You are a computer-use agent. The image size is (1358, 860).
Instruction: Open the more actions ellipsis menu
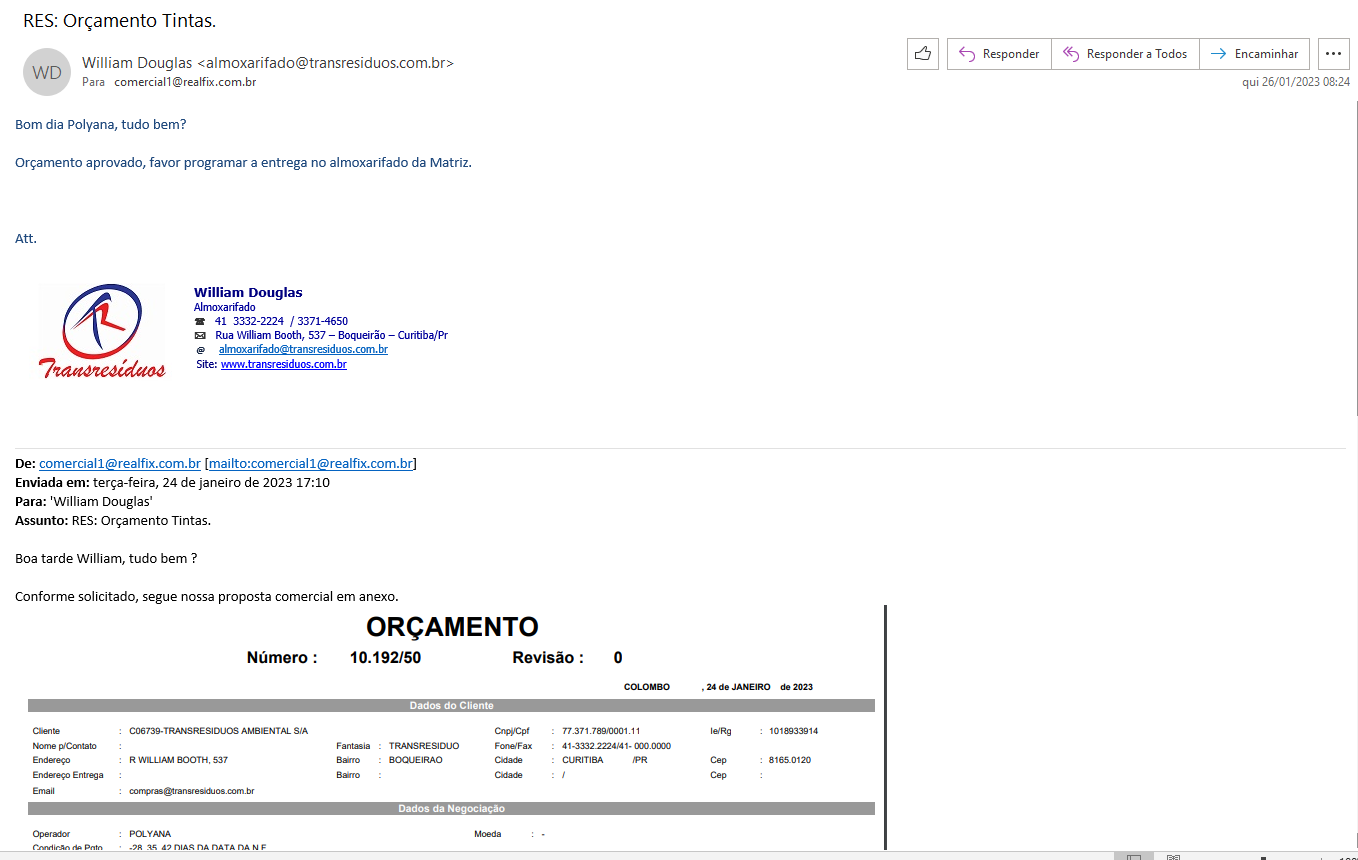(x=1333, y=54)
